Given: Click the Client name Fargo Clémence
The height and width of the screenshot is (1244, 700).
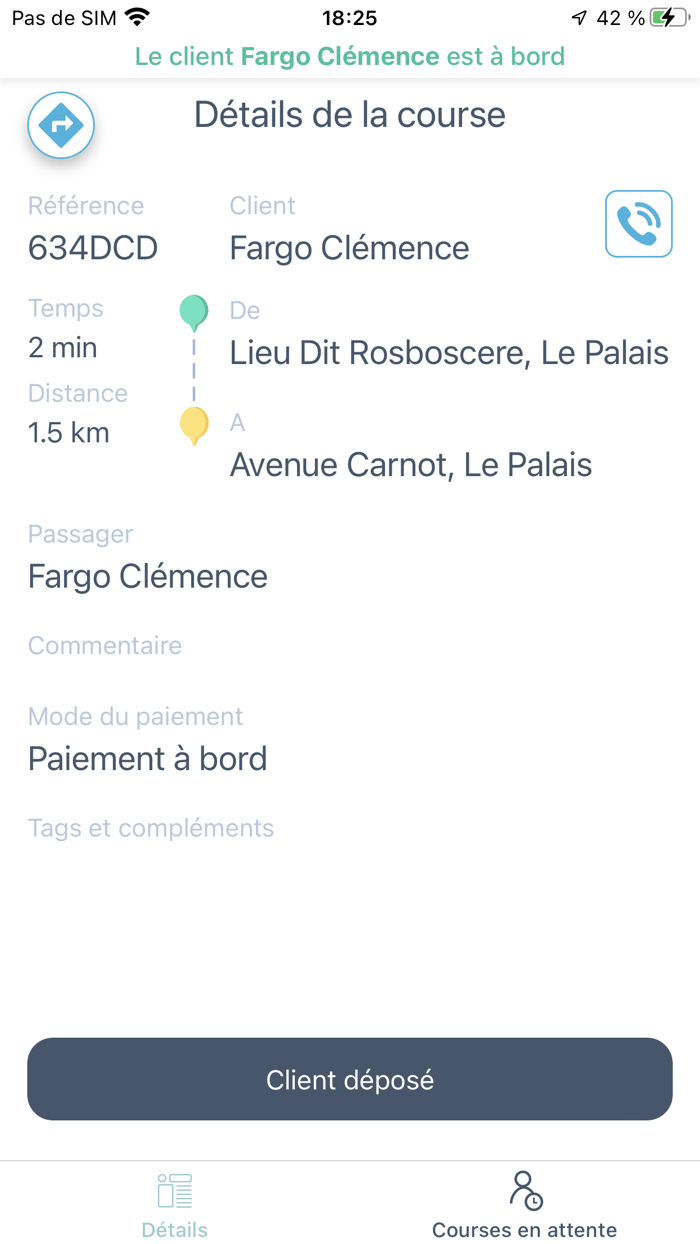Looking at the screenshot, I should pyautogui.click(x=349, y=247).
